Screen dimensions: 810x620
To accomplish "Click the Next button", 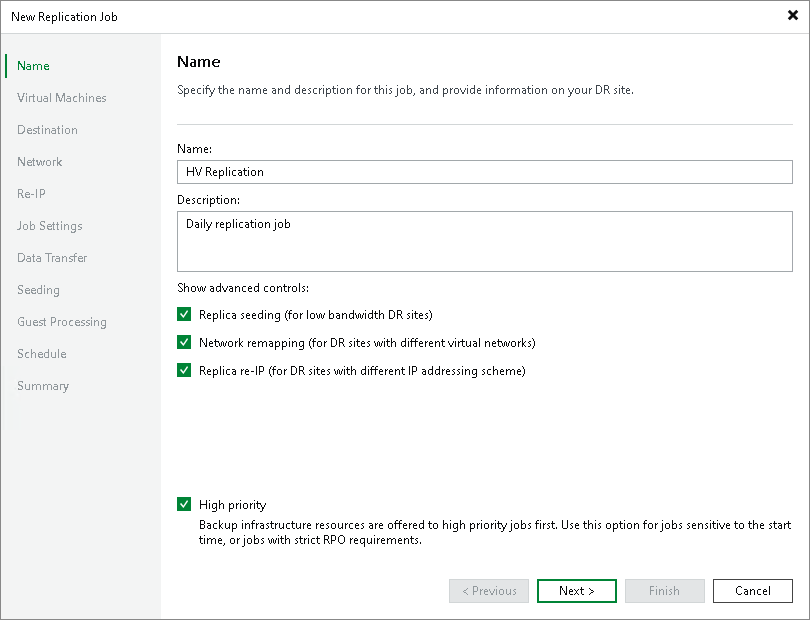I will point(577,591).
